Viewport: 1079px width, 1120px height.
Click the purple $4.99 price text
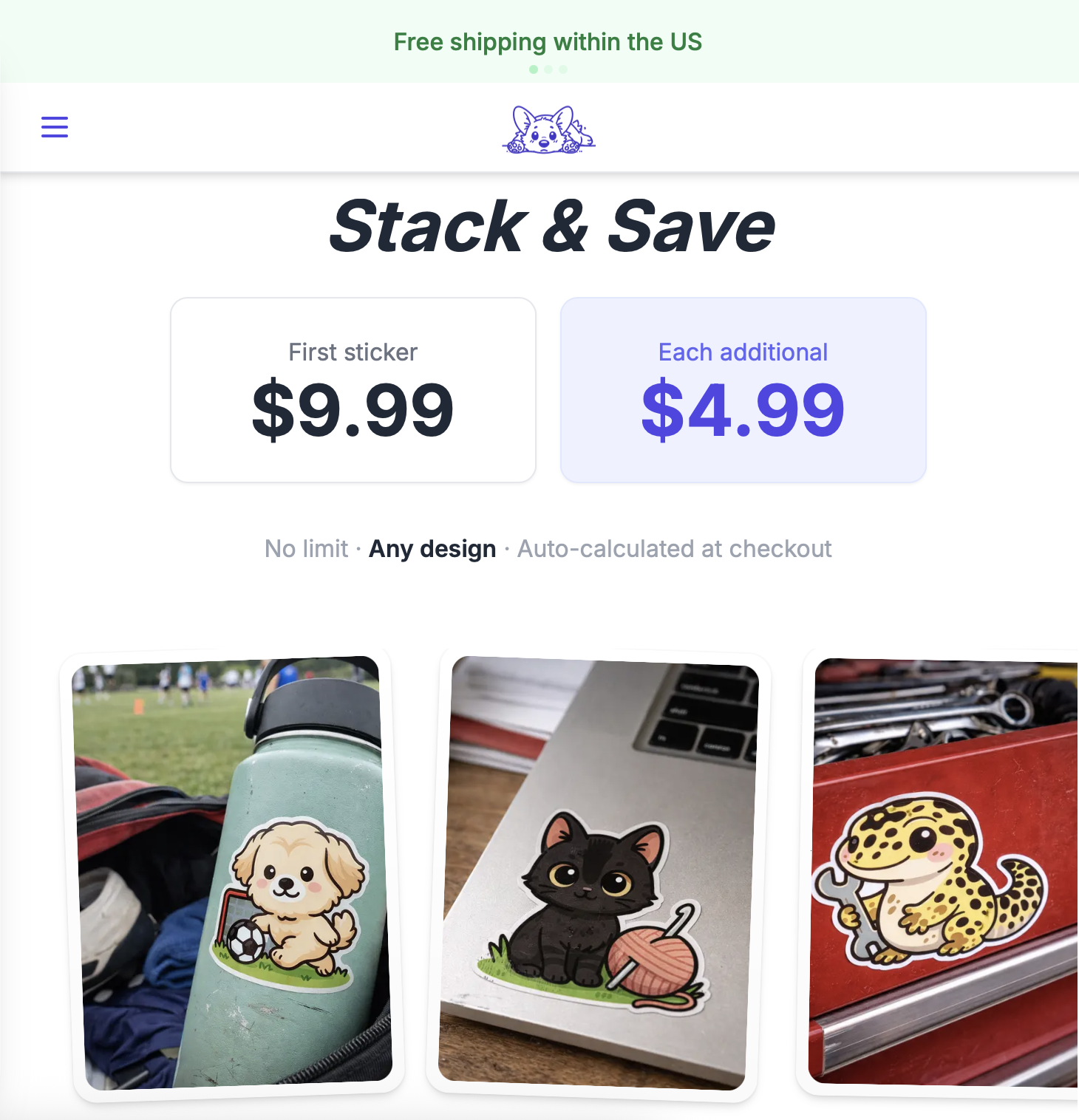[743, 409]
